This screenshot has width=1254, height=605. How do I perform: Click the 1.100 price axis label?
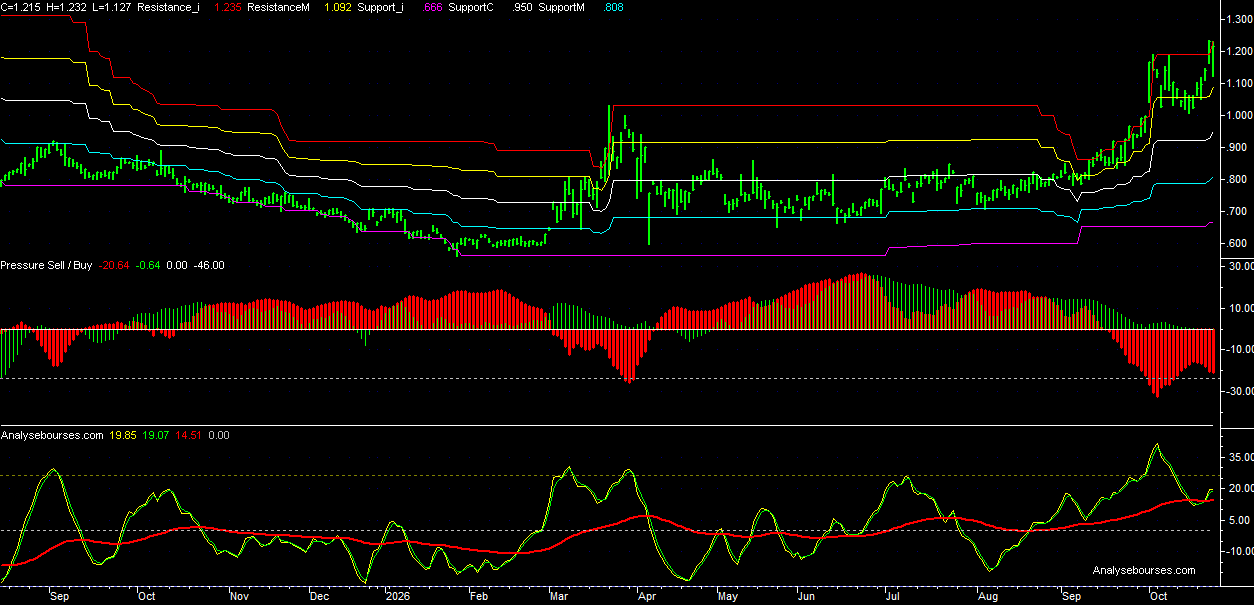1240,83
